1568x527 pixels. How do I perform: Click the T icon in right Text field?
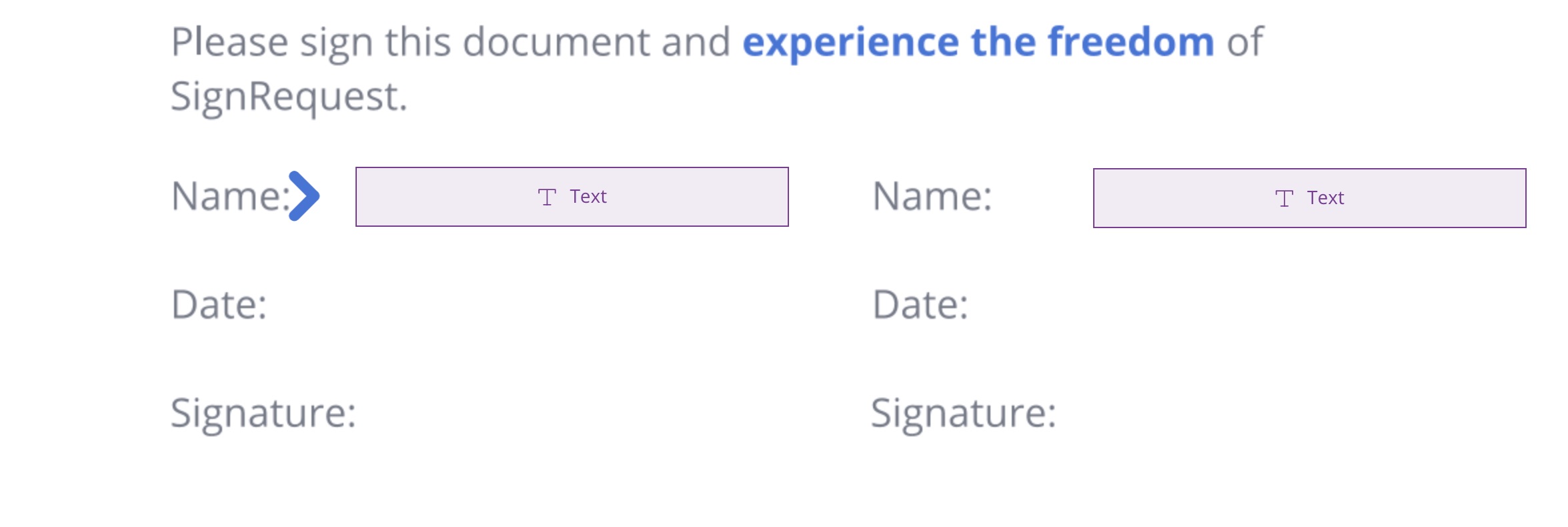1285,198
